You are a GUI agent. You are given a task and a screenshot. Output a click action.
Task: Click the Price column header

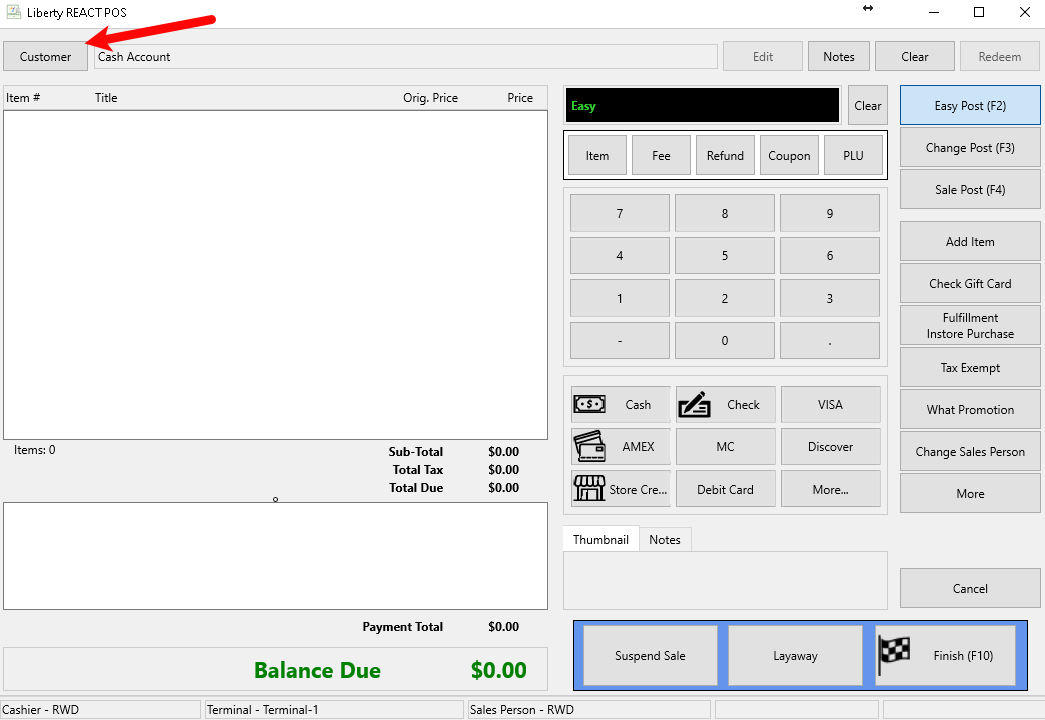click(x=520, y=97)
